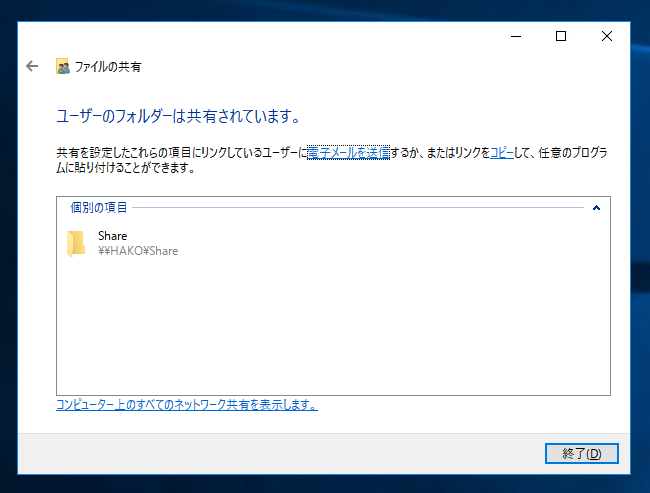Click the ¥¥HAKO¥Share network path

pos(138,251)
